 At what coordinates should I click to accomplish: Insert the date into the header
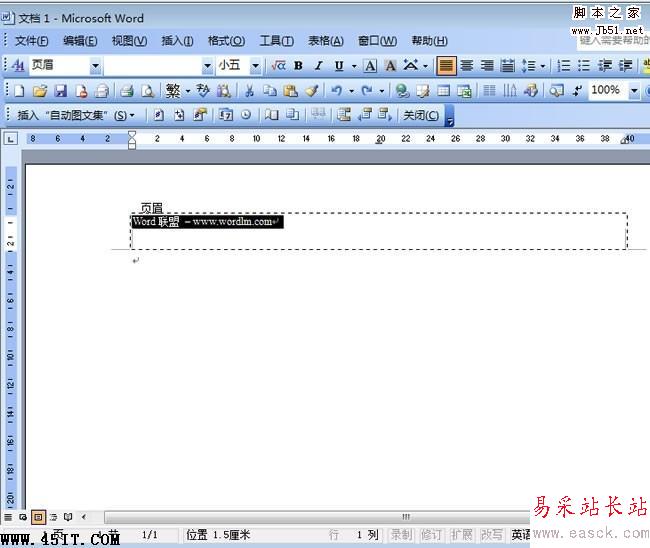click(226, 115)
